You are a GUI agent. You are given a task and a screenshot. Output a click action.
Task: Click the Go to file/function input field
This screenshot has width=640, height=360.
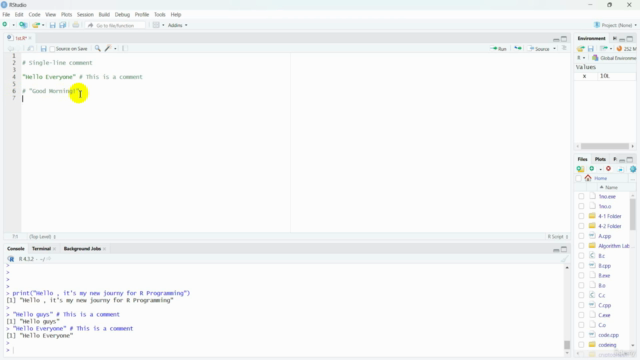[116, 25]
